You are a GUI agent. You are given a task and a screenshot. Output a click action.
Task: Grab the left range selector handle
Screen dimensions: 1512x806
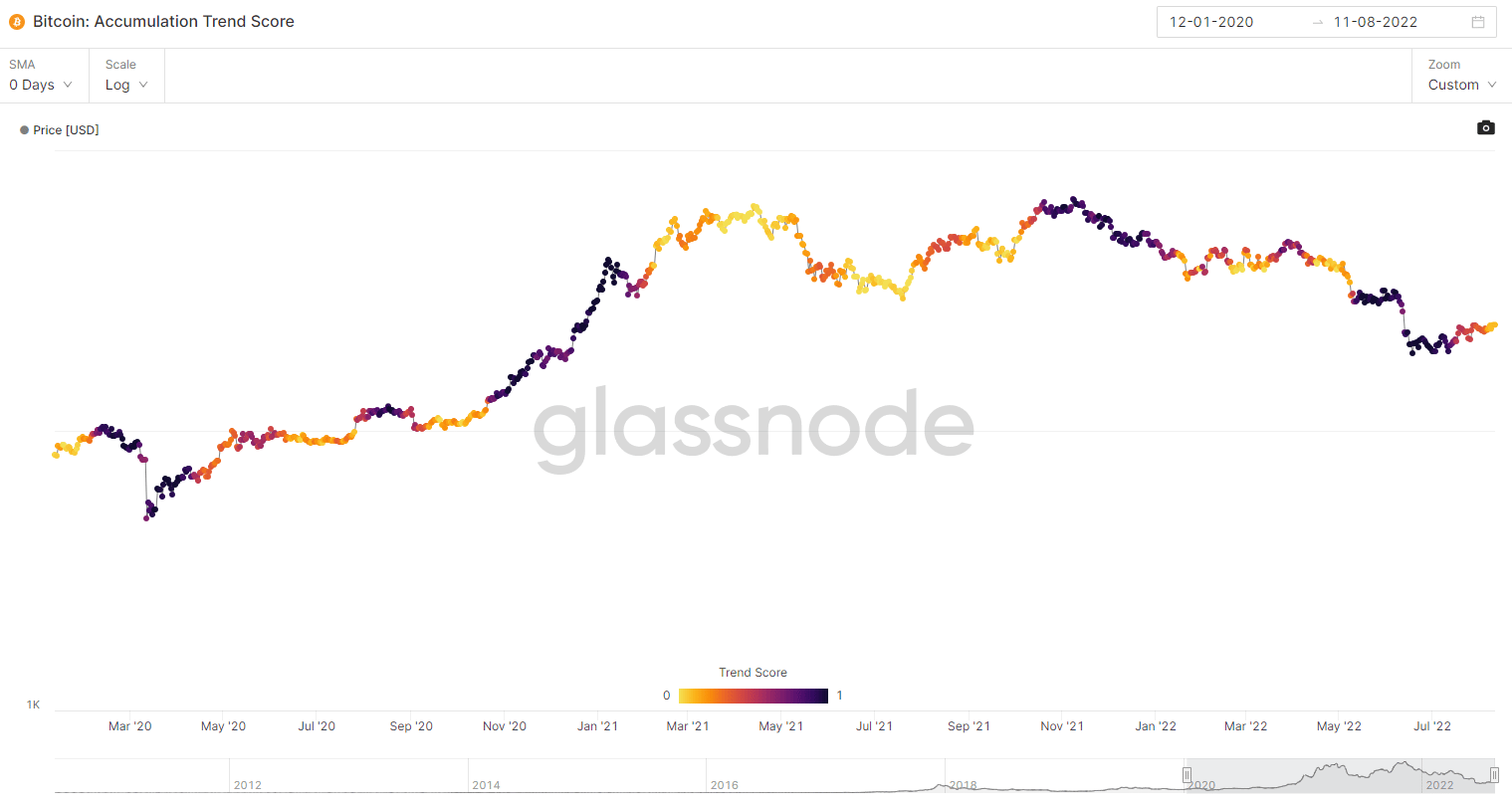pyautogui.click(x=1187, y=775)
